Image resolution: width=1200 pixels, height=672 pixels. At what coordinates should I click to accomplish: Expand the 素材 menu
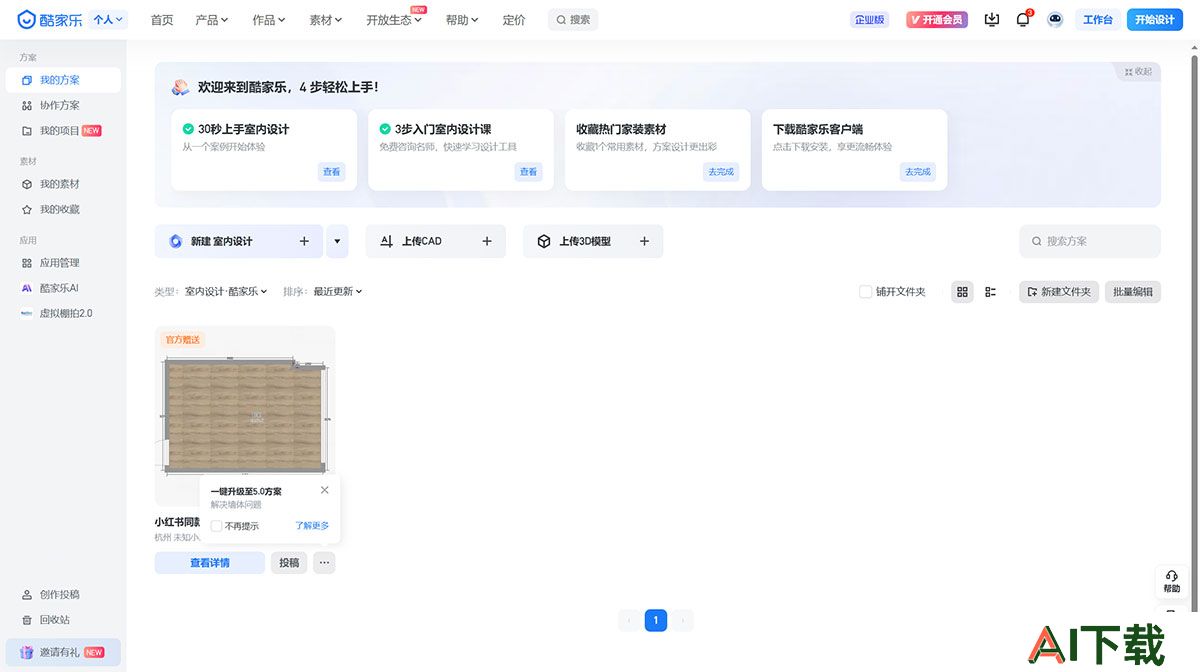[x=325, y=20]
